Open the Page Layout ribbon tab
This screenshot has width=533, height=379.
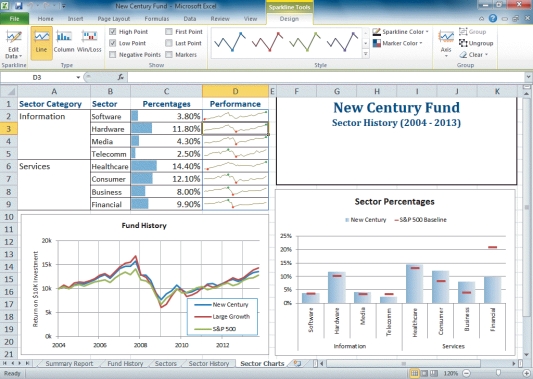click(x=114, y=19)
